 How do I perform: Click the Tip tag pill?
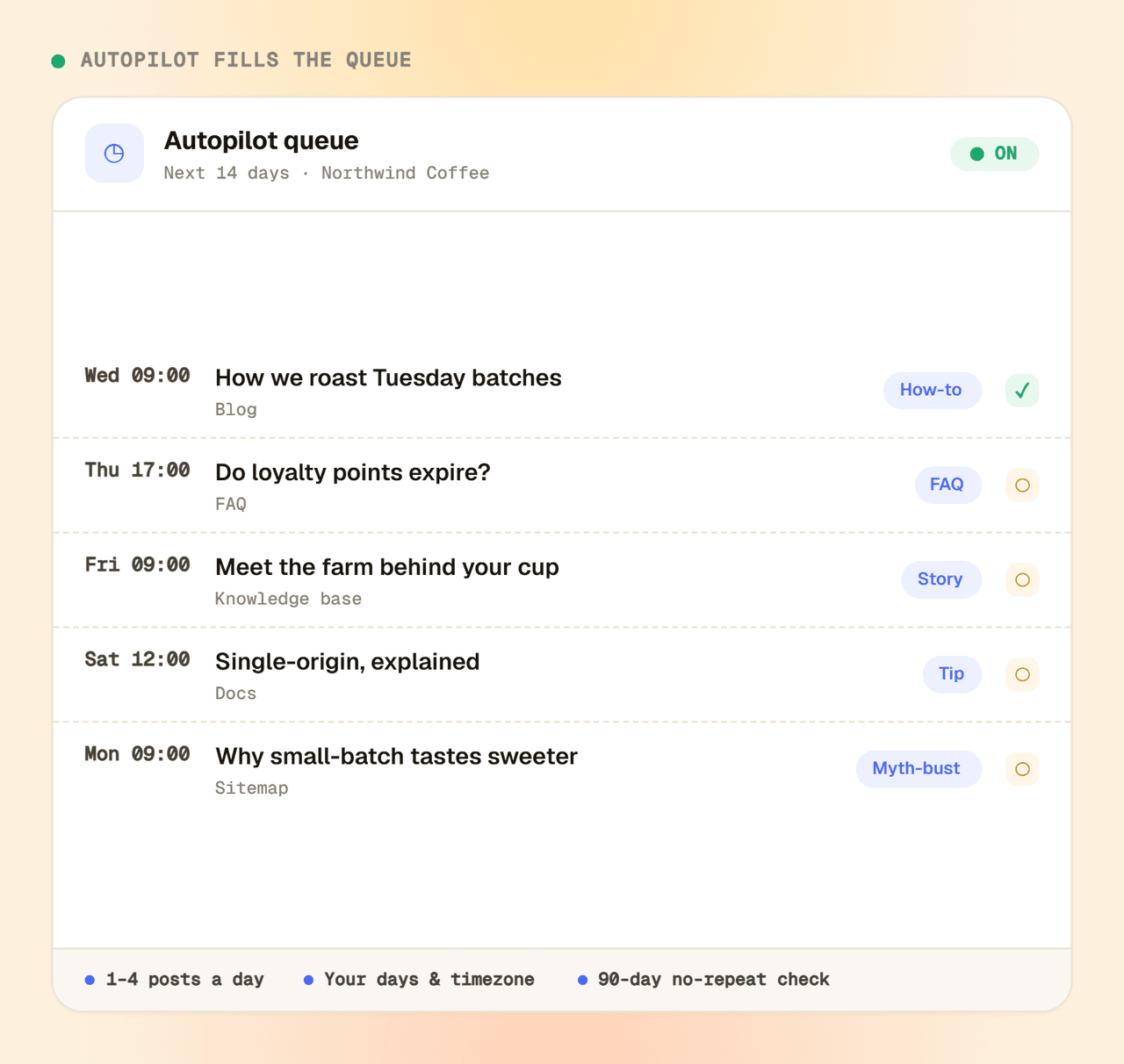(952, 674)
